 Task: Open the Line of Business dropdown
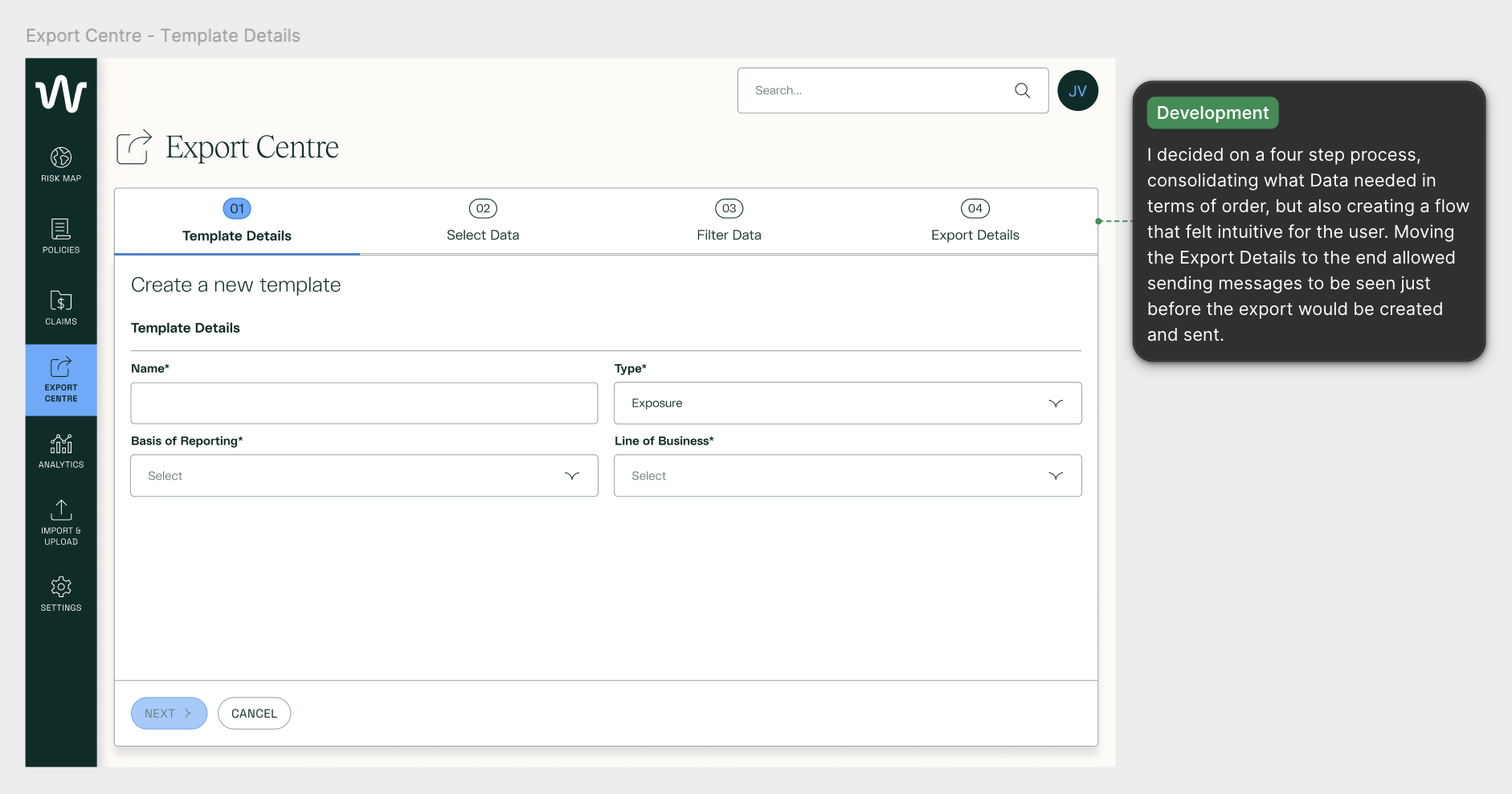(x=848, y=476)
